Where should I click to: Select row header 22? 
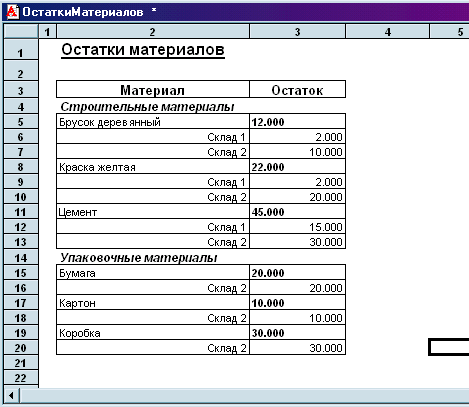[x=21, y=378]
